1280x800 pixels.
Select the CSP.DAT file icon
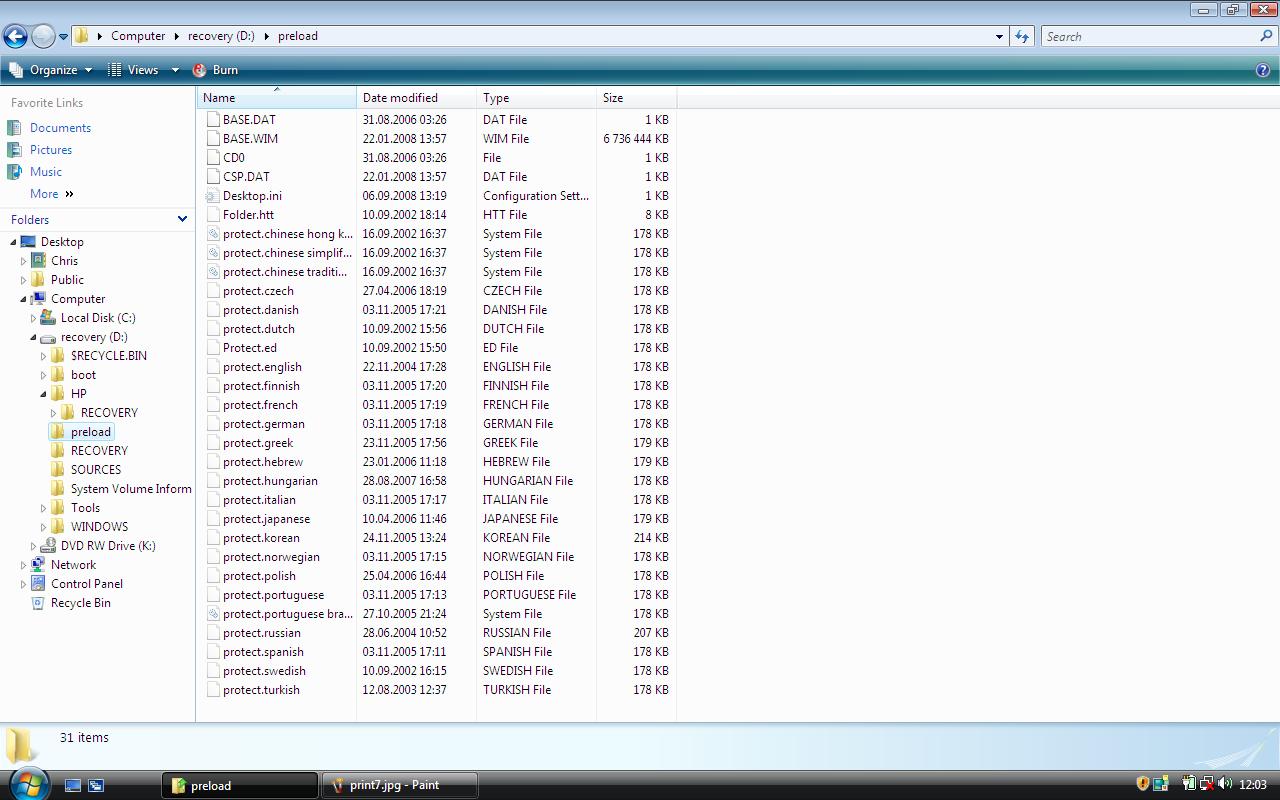pos(212,176)
